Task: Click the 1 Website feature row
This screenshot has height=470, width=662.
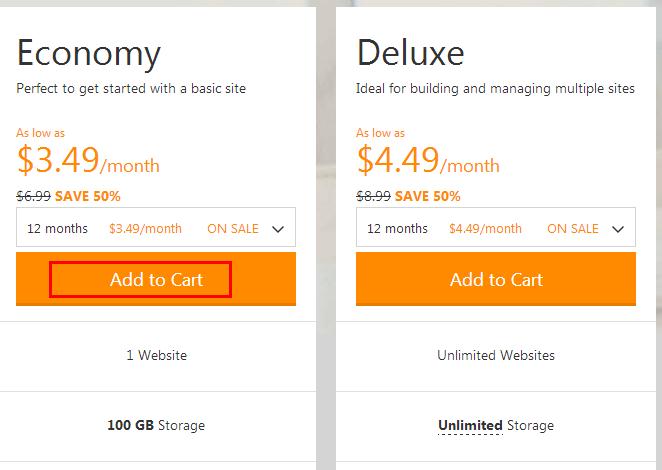Action: coord(156,355)
